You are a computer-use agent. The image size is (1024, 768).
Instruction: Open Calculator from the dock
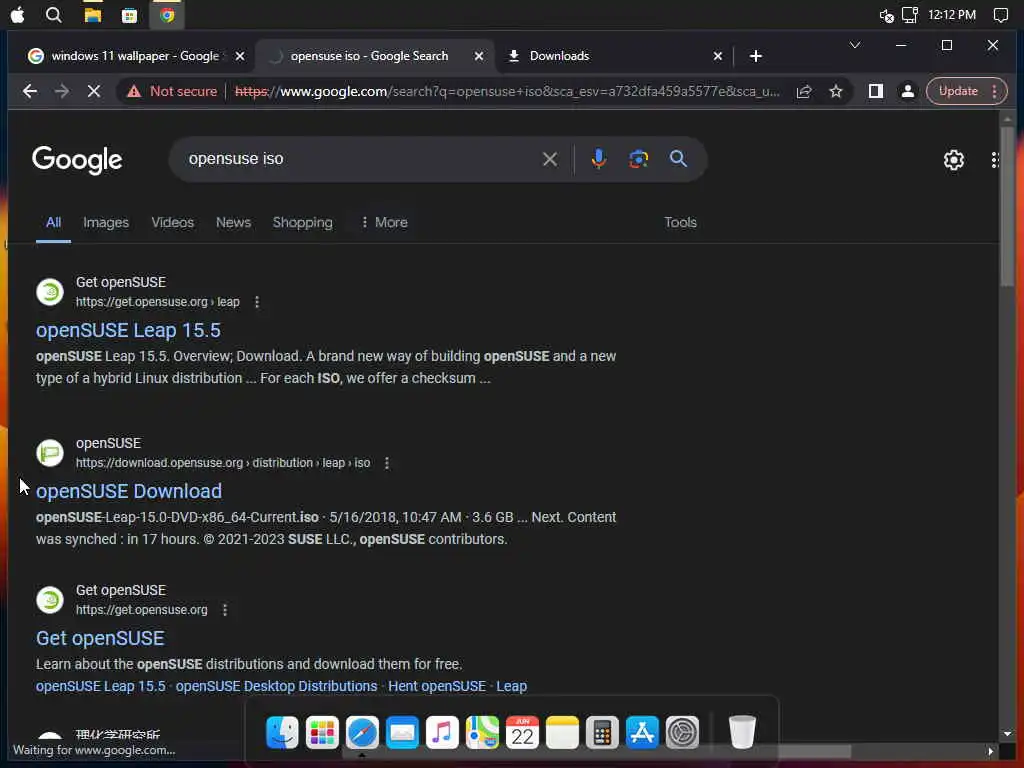[x=602, y=732]
